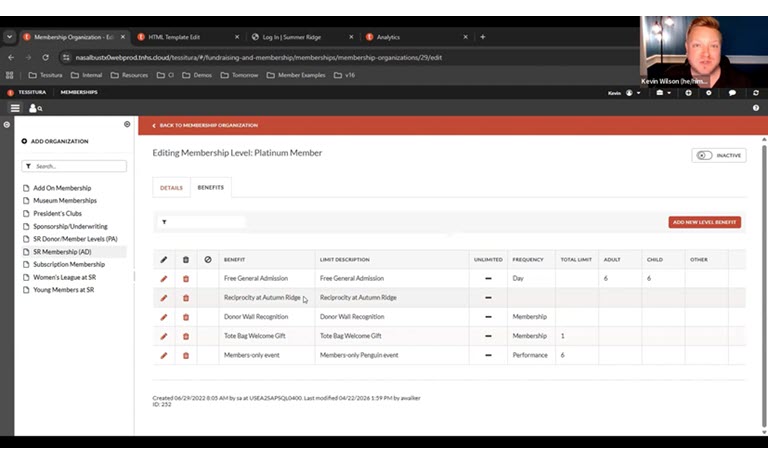Select Sponsorship/Underwriting organization

click(70, 226)
